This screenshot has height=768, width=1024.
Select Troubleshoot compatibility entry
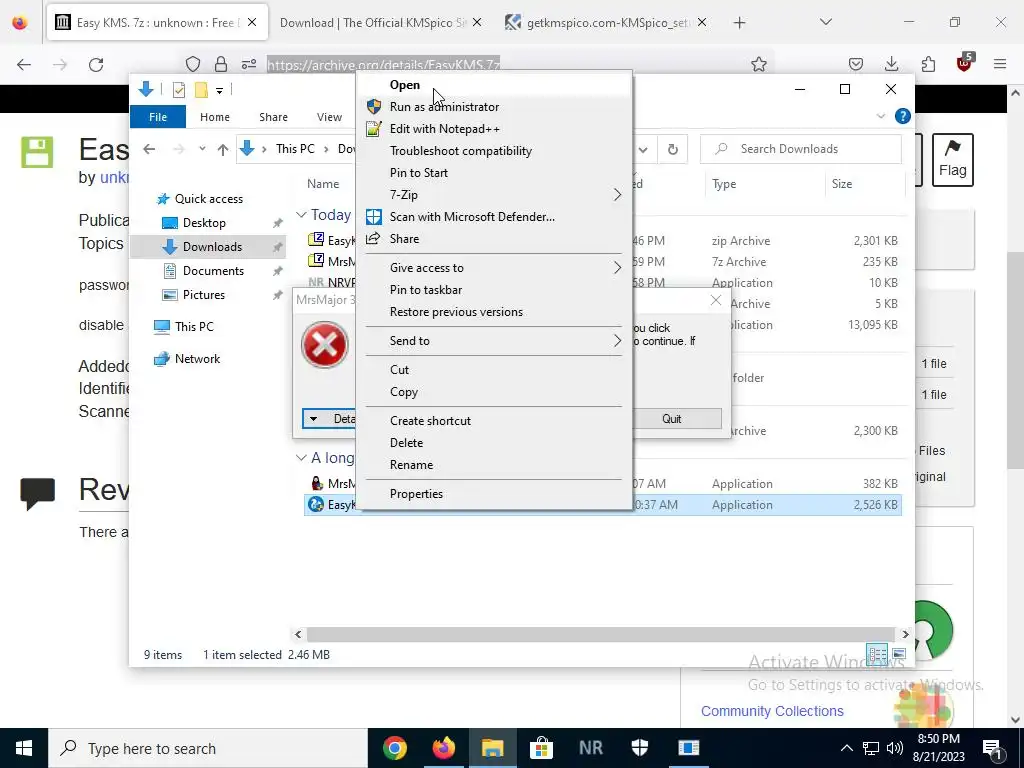pos(460,151)
